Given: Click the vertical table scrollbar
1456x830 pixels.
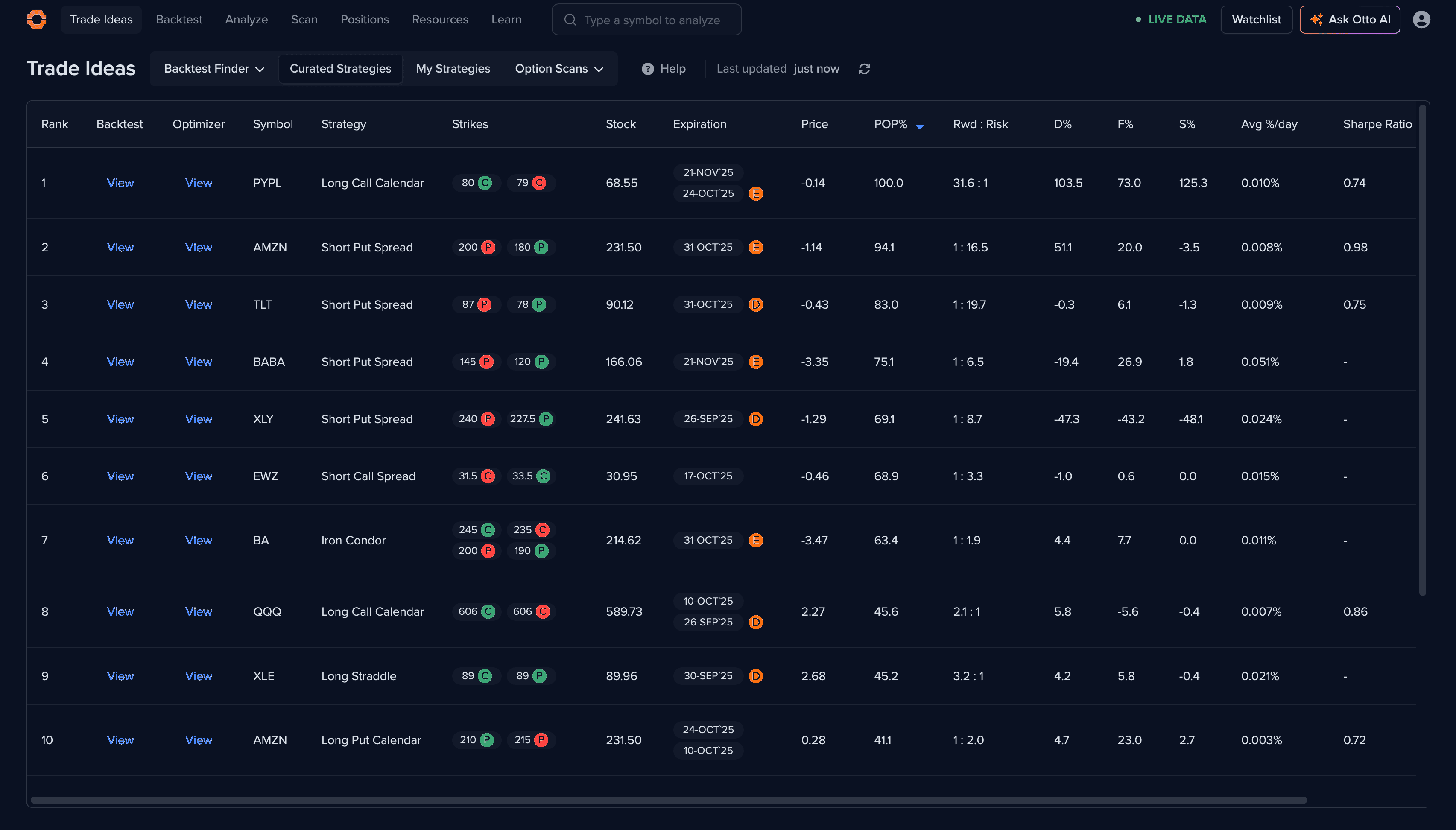Looking at the screenshot, I should pyautogui.click(x=1423, y=350).
